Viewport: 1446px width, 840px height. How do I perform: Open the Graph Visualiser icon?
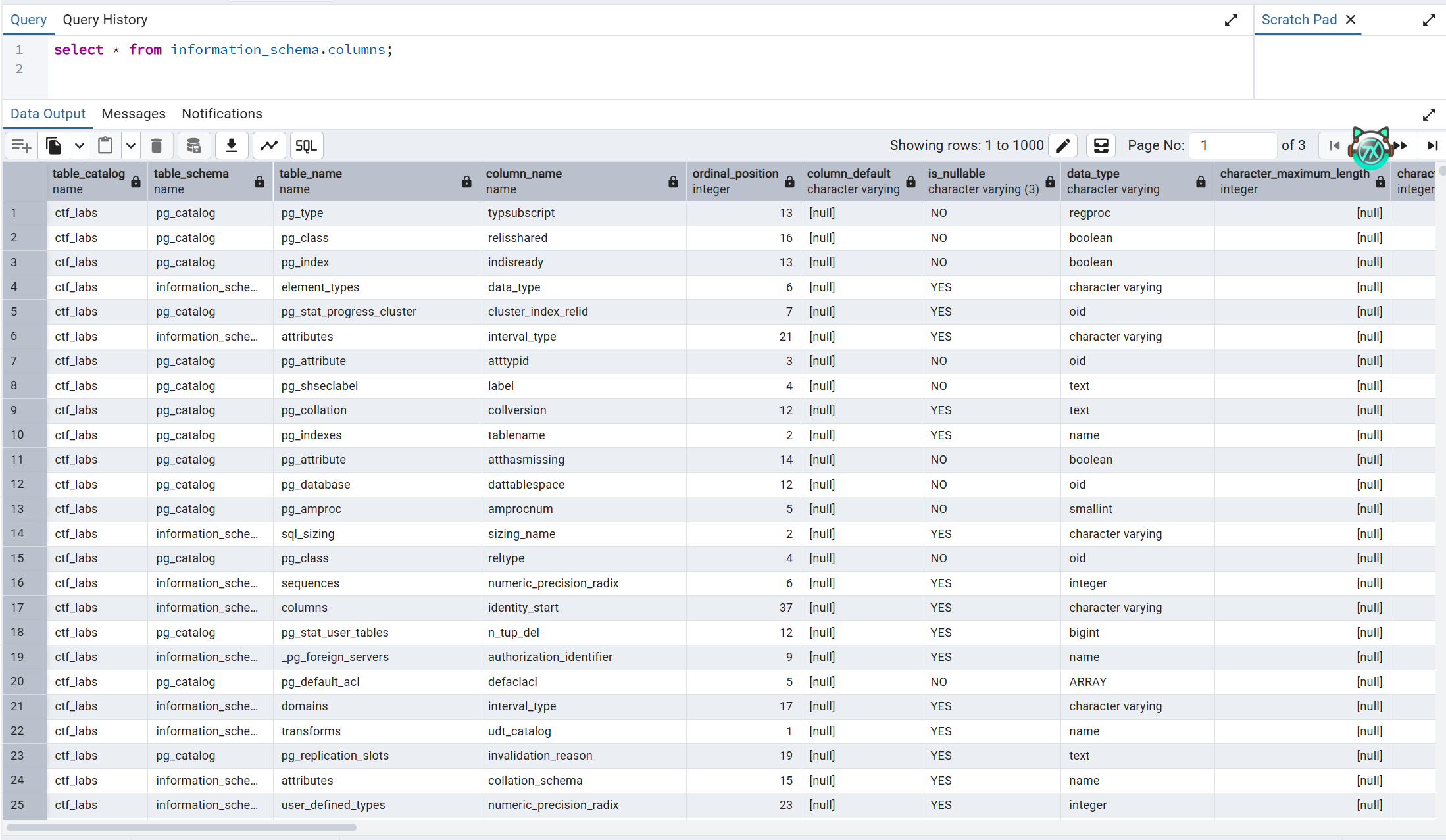(269, 145)
